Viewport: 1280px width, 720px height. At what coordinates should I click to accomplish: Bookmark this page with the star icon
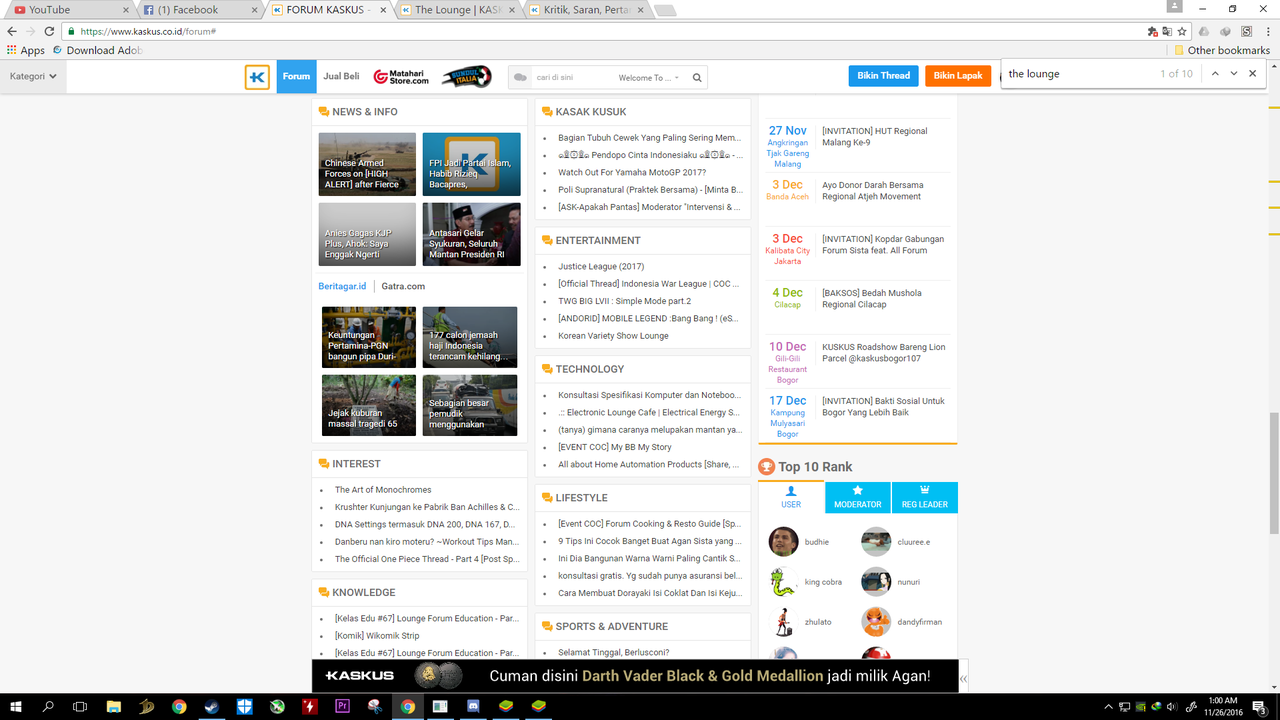[x=1182, y=31]
